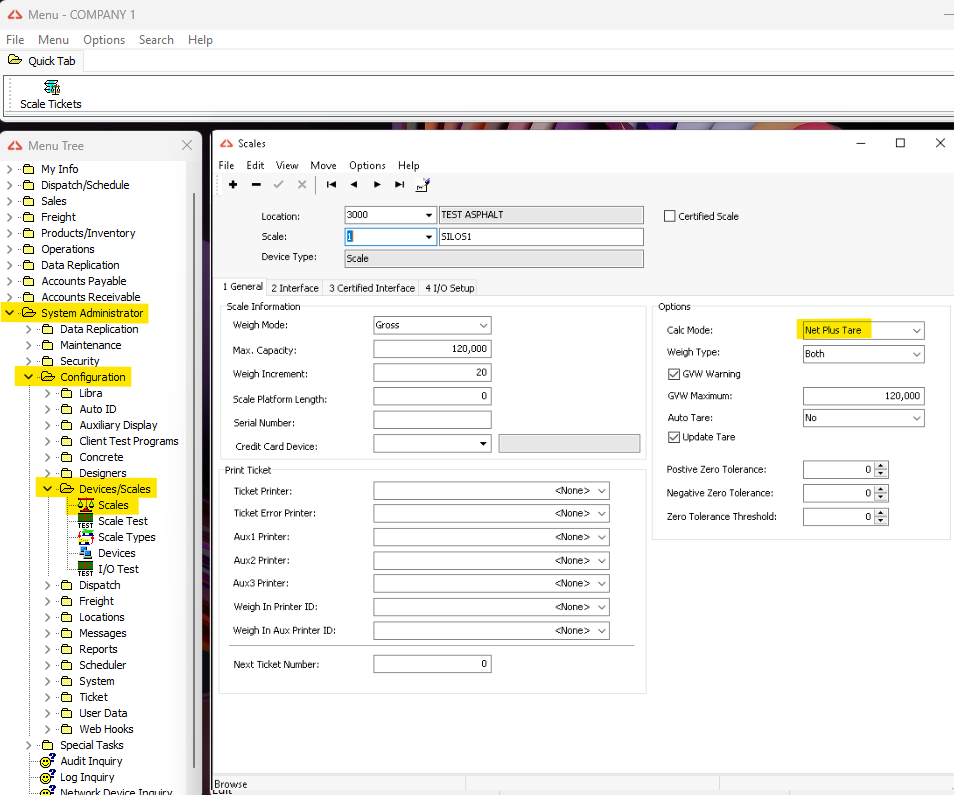Click the Max. Capacity input field
Screen dimensions: 954x795
click(432, 349)
